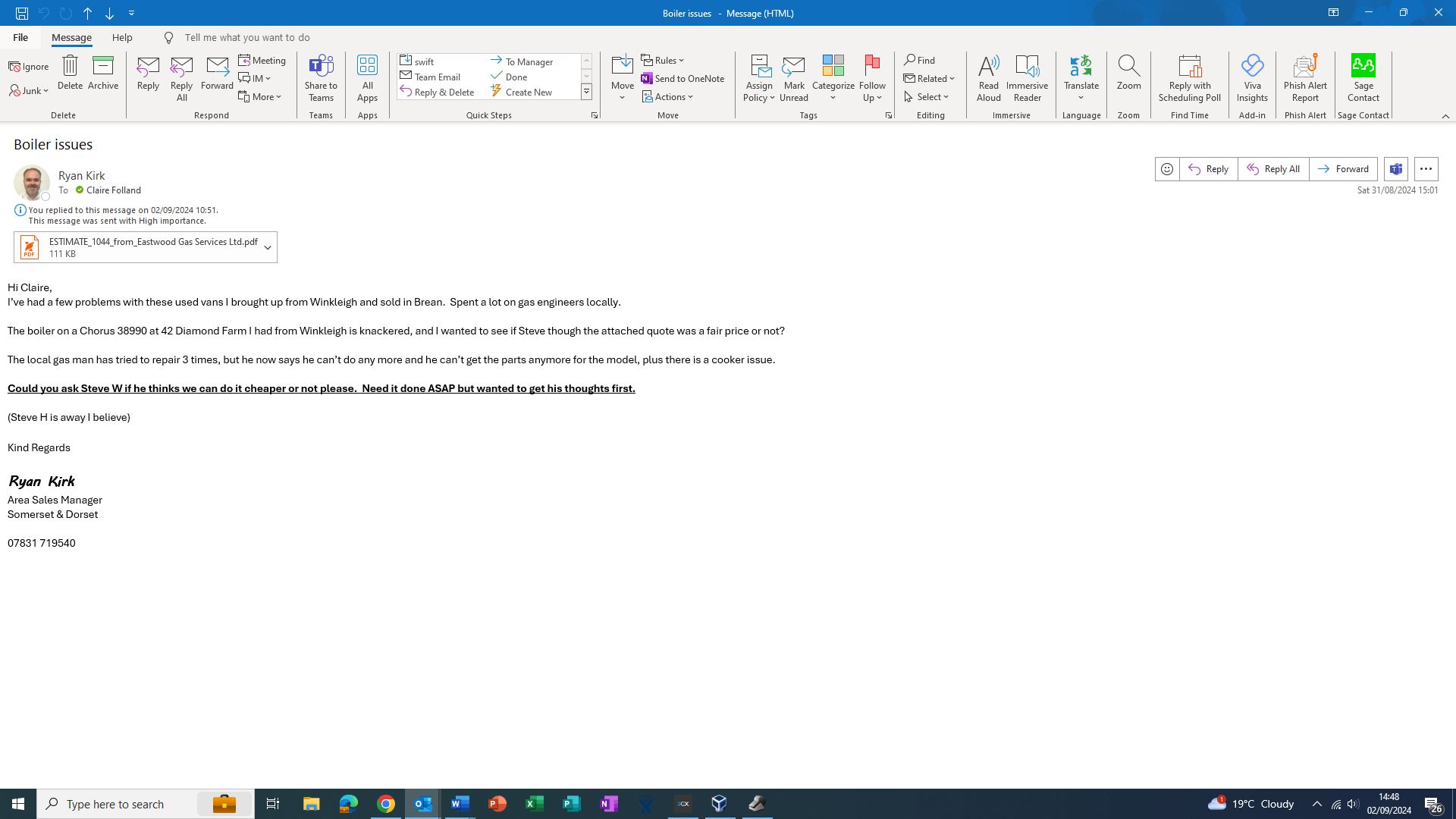Click the Archive icon in ribbon

(x=102, y=74)
